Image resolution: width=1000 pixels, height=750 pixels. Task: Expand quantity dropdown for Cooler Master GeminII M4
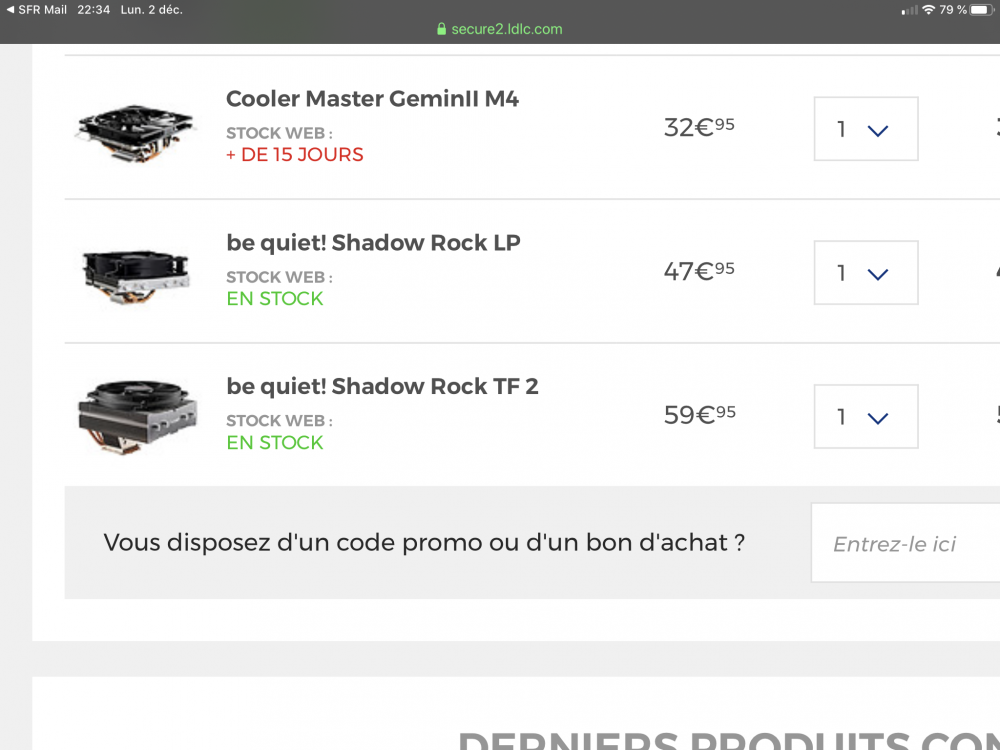(866, 129)
